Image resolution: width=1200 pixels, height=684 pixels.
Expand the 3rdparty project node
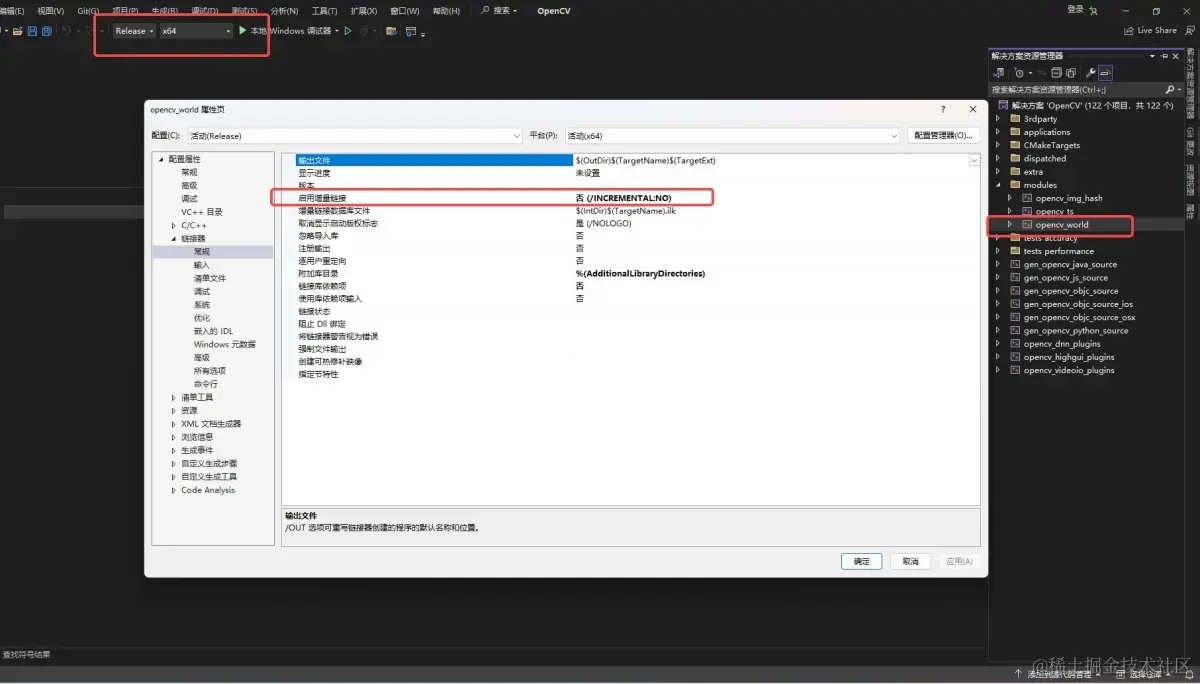(997, 118)
